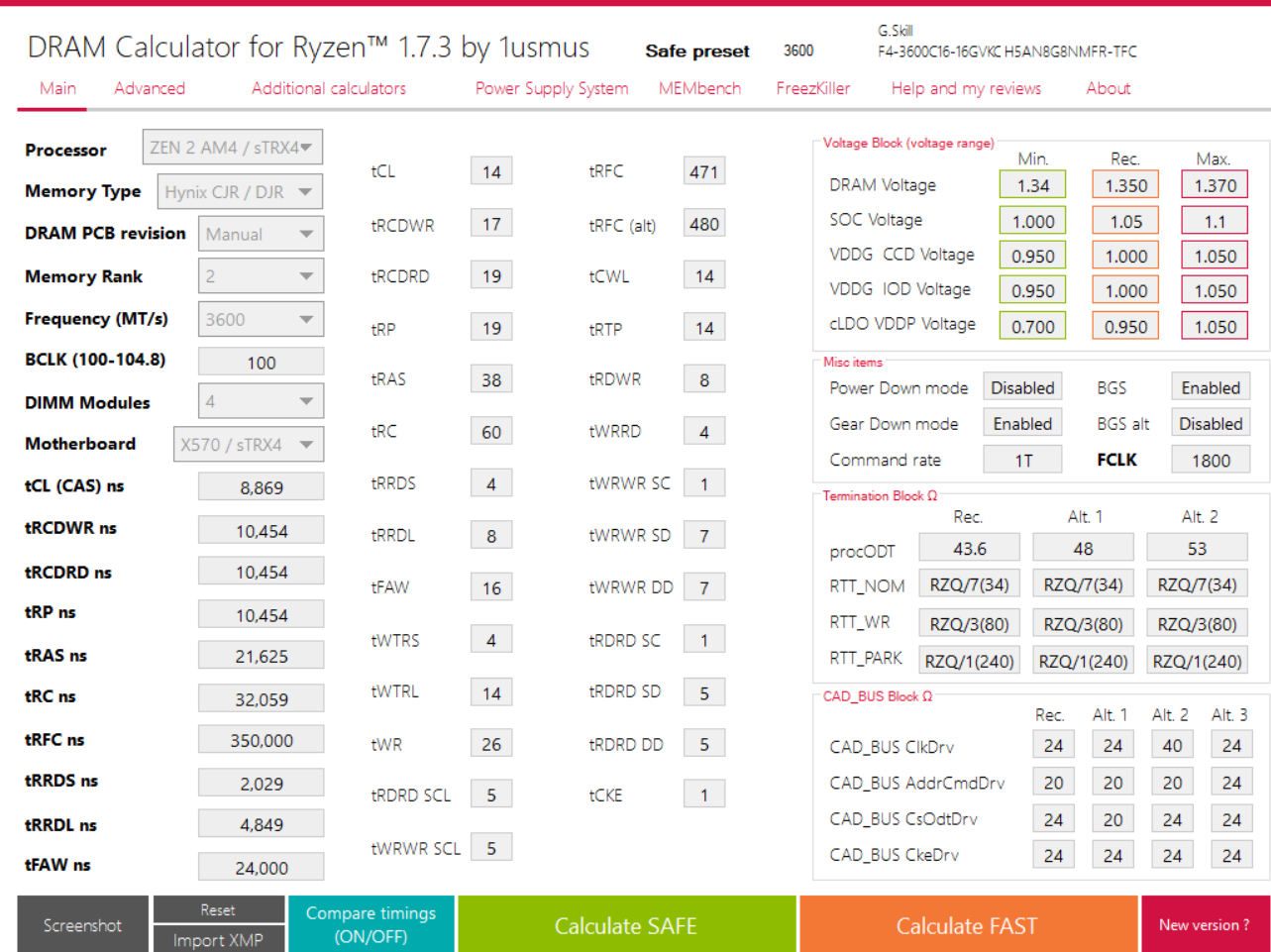This screenshot has width=1271, height=952.
Task: Click Calculate FAST button
Action: coord(967,924)
